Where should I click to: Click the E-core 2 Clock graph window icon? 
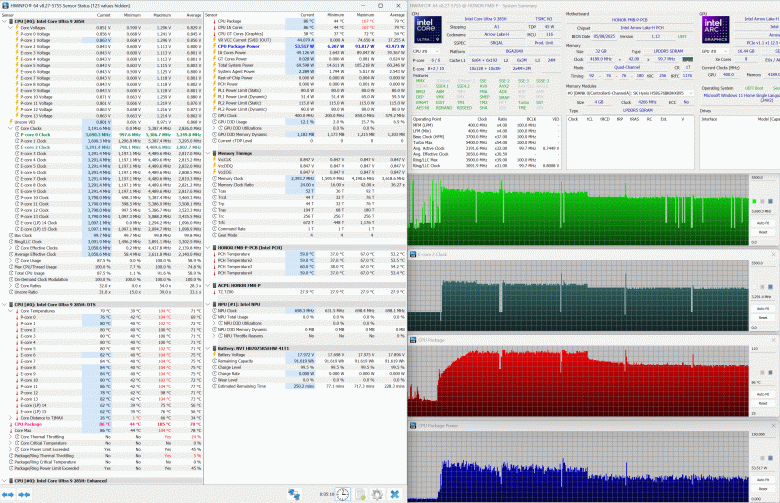[x=412, y=254]
